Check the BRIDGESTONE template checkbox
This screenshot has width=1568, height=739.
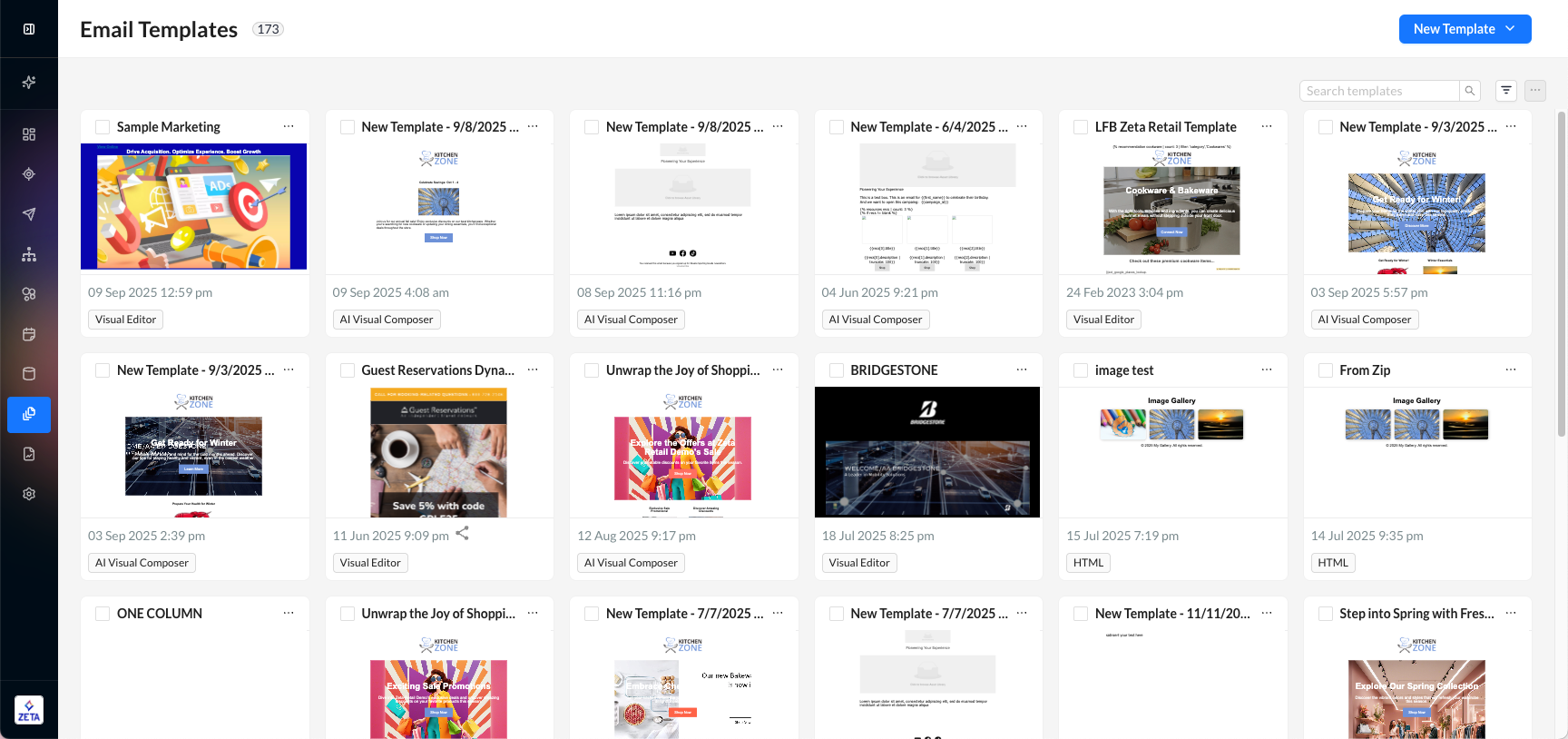click(x=837, y=370)
